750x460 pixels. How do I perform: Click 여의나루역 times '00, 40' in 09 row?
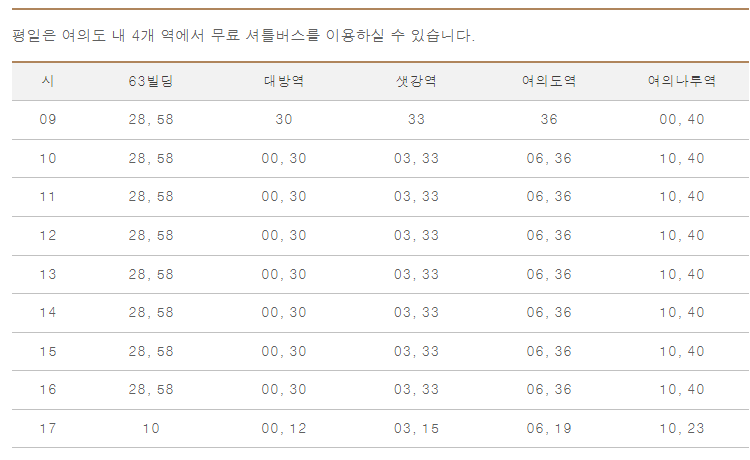click(x=682, y=119)
